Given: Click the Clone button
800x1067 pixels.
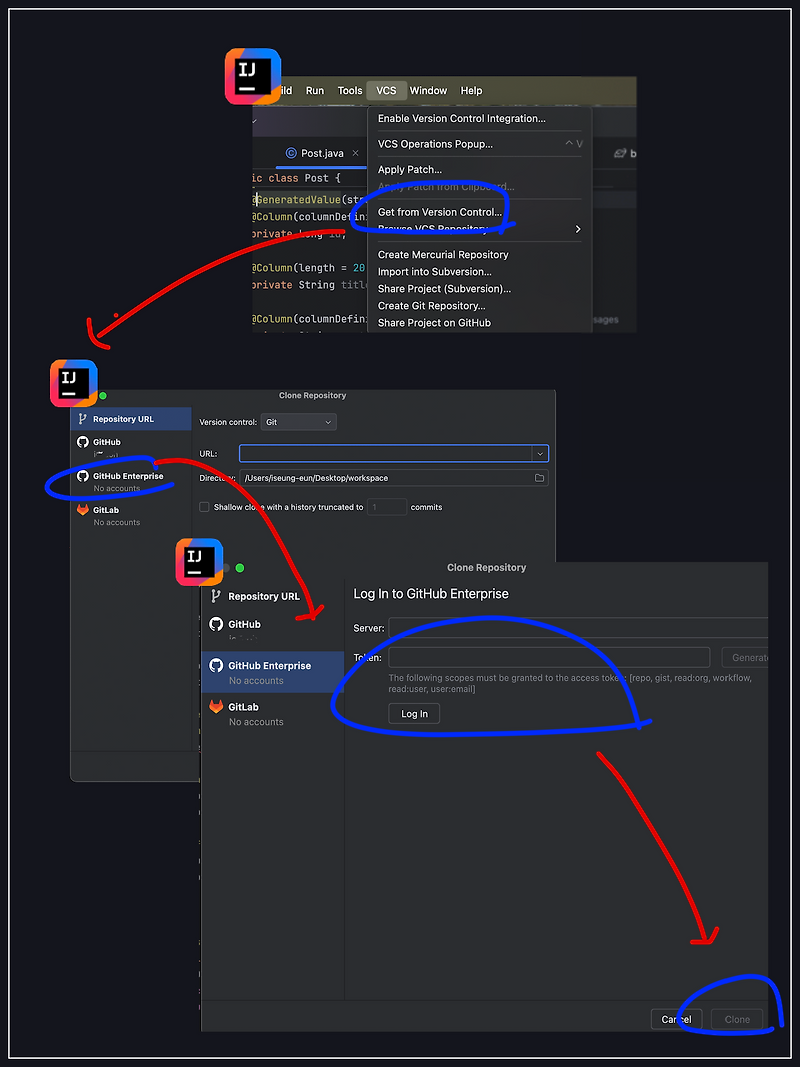Looking at the screenshot, I should 736,1019.
